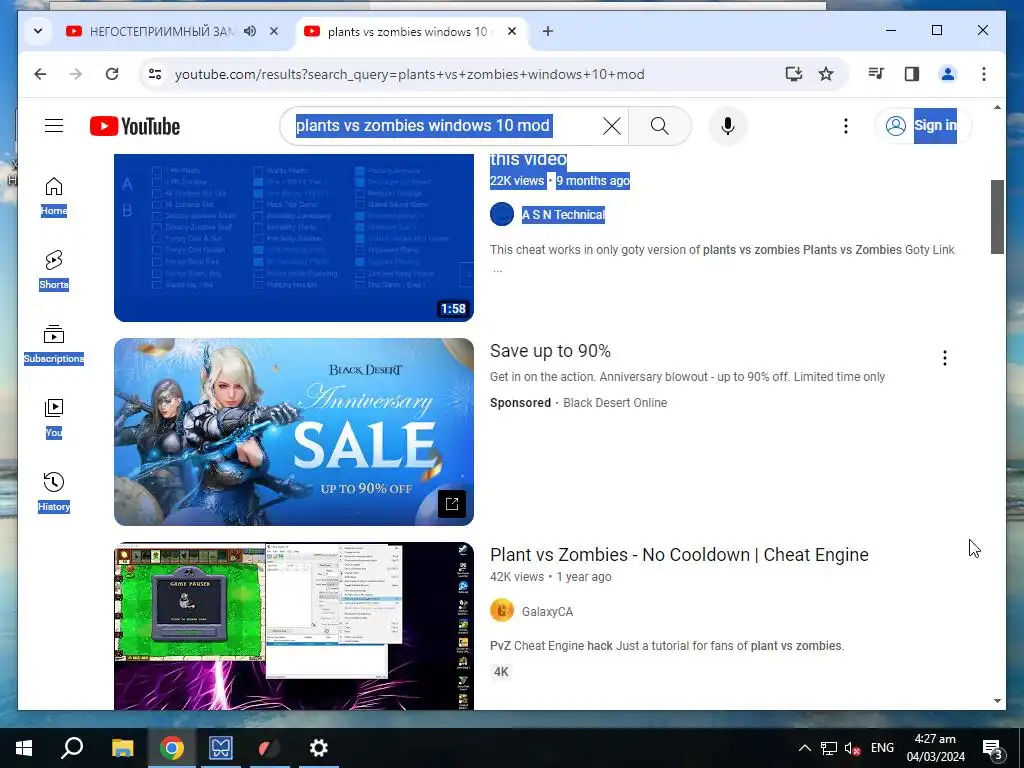1024x768 pixels.
Task: Click the page vertical scrollbar thumb
Action: point(997,217)
